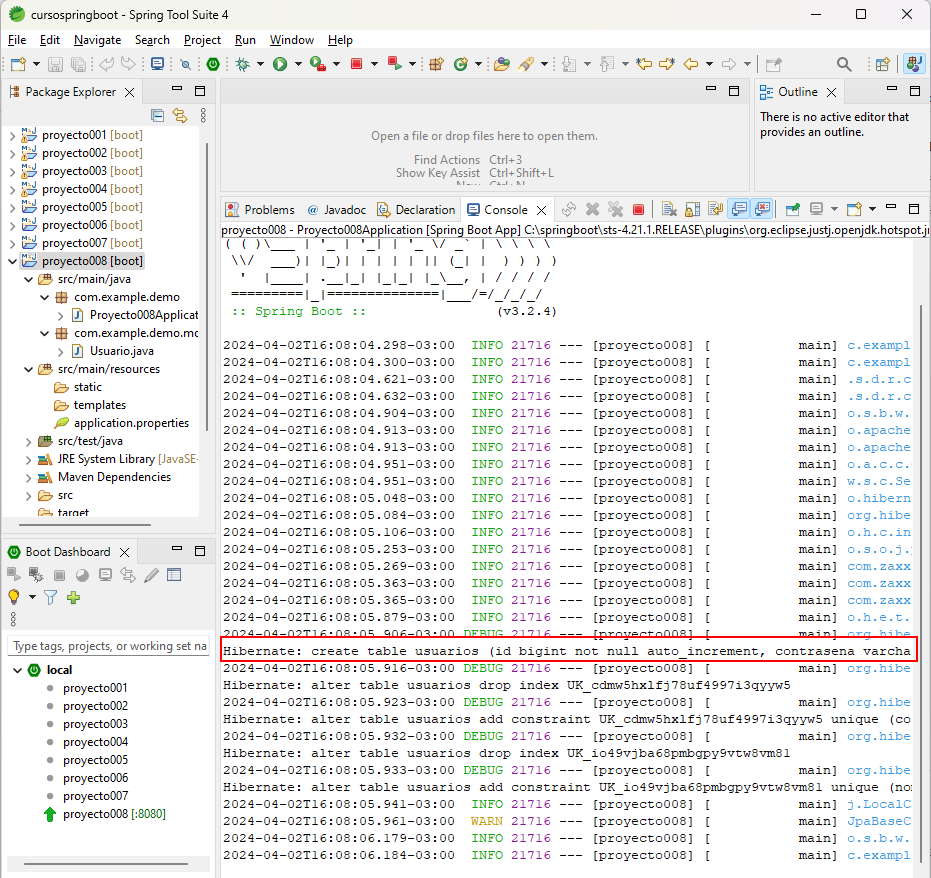Click the Boot Dashboard open console icon
Screen dimensions: 931x878
105,575
